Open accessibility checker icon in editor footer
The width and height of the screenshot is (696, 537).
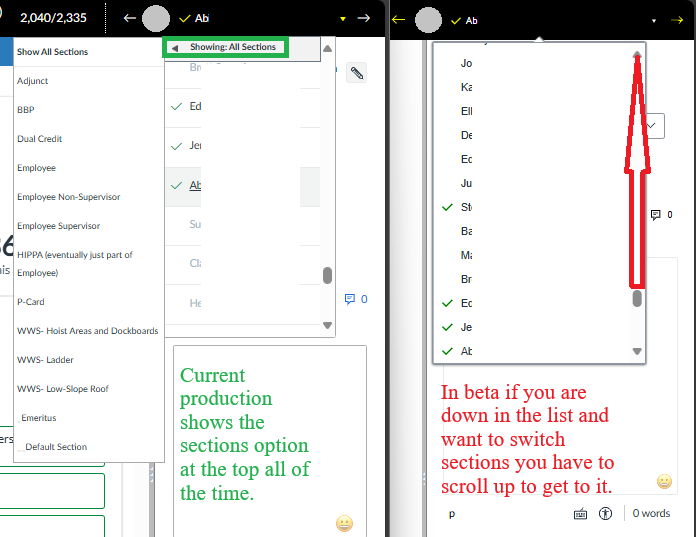coord(605,514)
